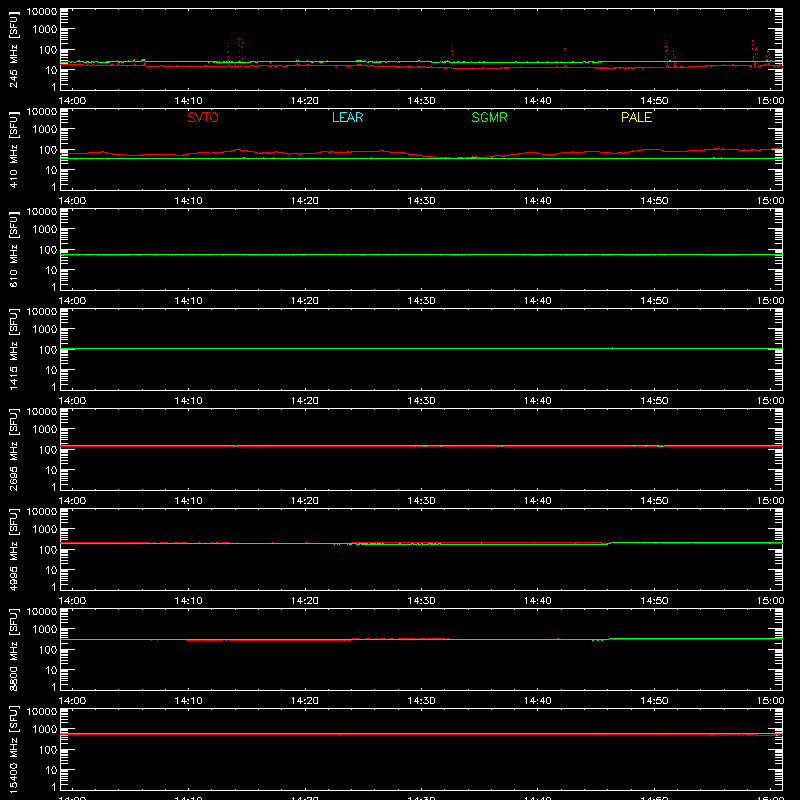Select the 8800 MHz [SFU] axis title
Viewport: 800px width, 800px height.
[14, 649]
